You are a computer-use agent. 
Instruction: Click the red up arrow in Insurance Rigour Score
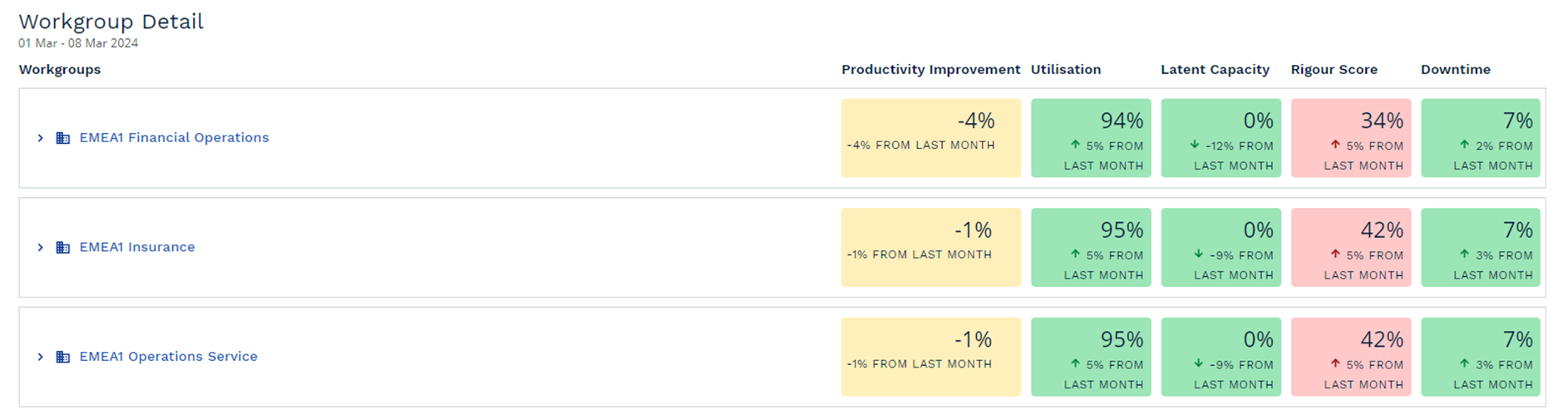point(1335,254)
